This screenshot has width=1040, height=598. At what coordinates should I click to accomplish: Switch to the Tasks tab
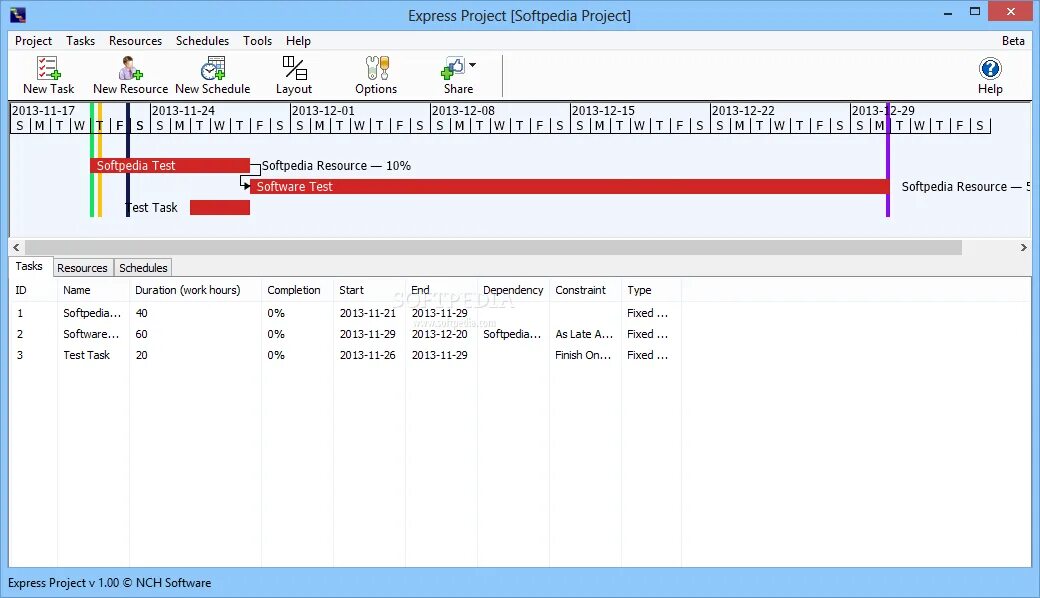(x=29, y=266)
